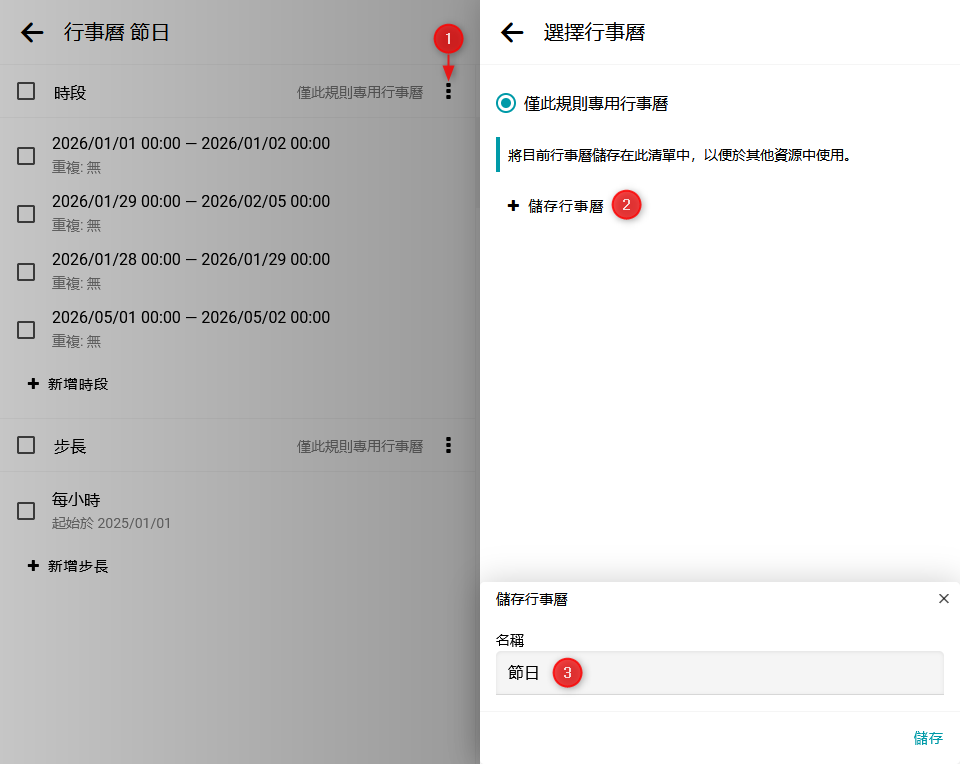The image size is (960, 764).
Task: Open the three-dot menu in 時段 header
Action: [x=448, y=92]
